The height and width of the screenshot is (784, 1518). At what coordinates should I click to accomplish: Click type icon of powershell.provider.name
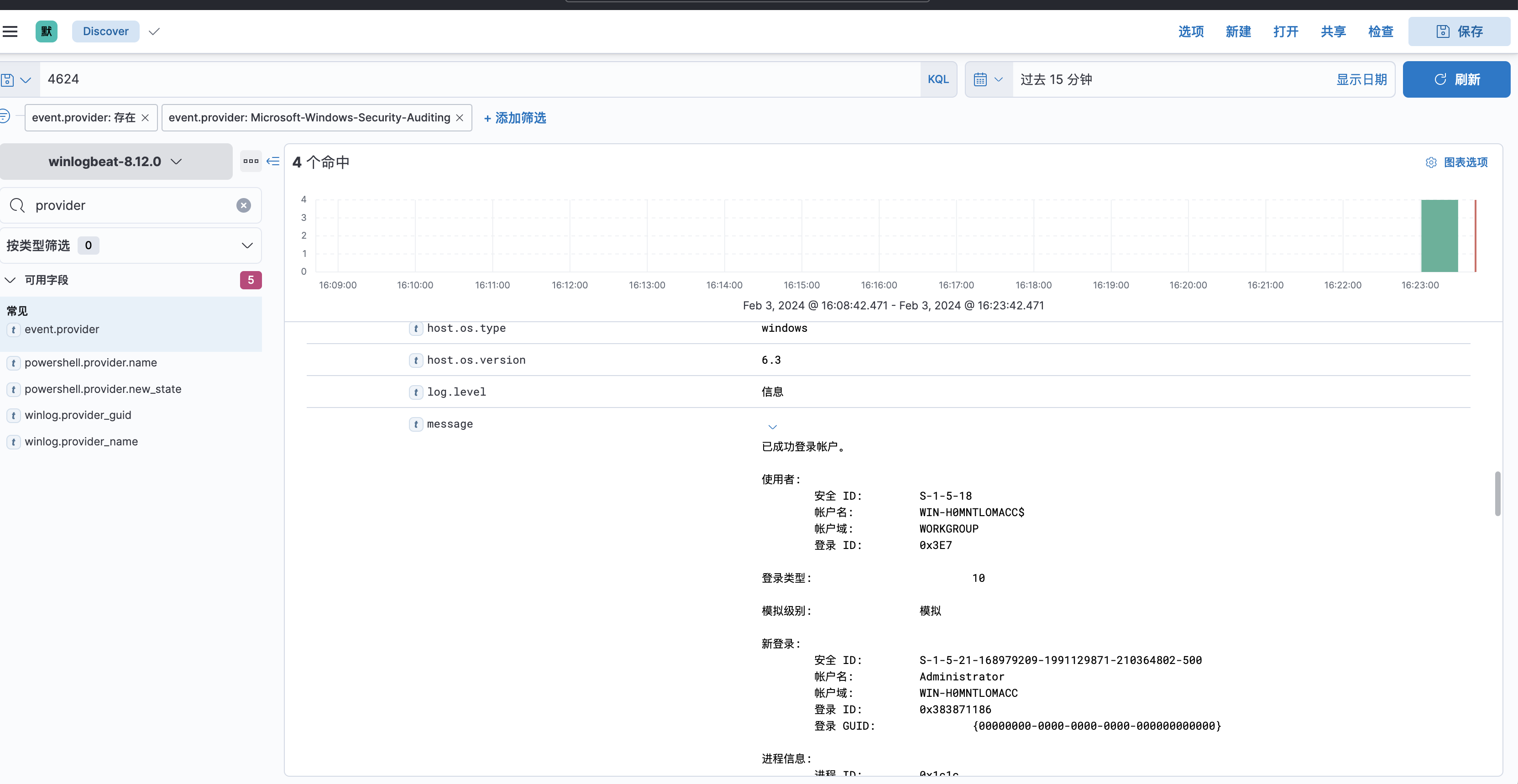point(13,363)
